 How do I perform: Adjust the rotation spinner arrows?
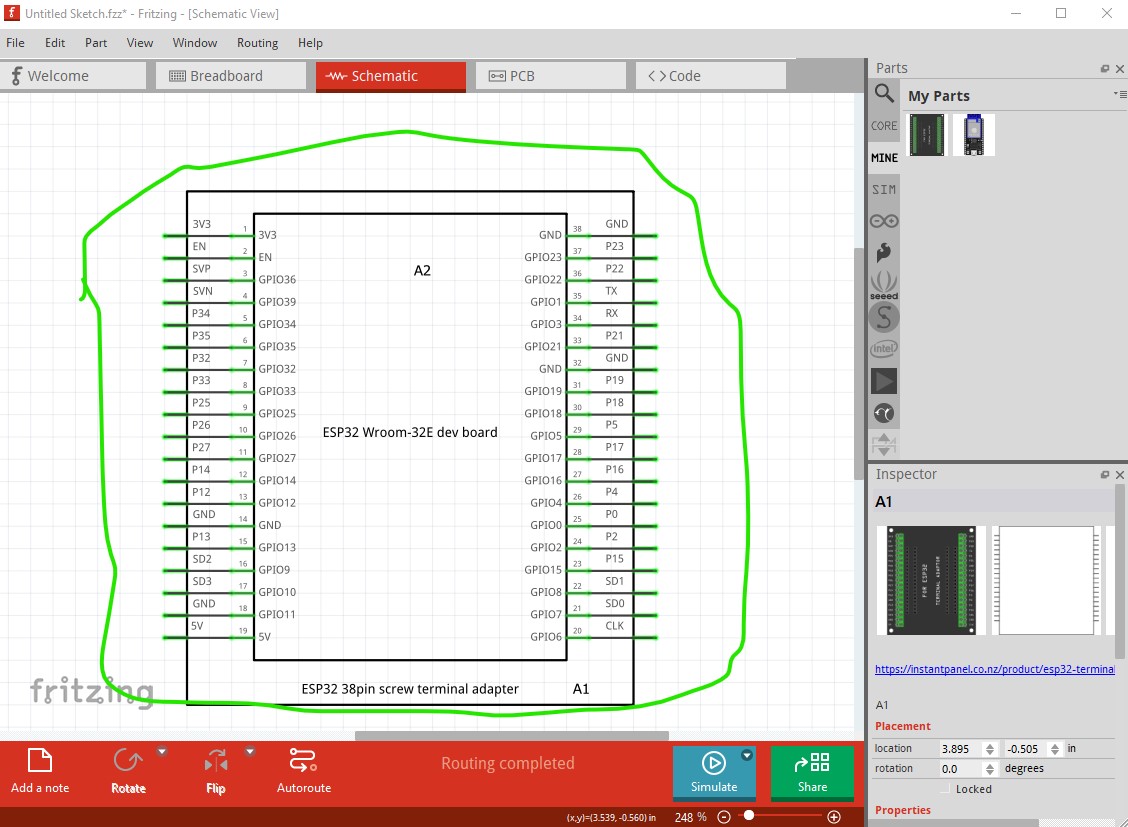coord(990,769)
